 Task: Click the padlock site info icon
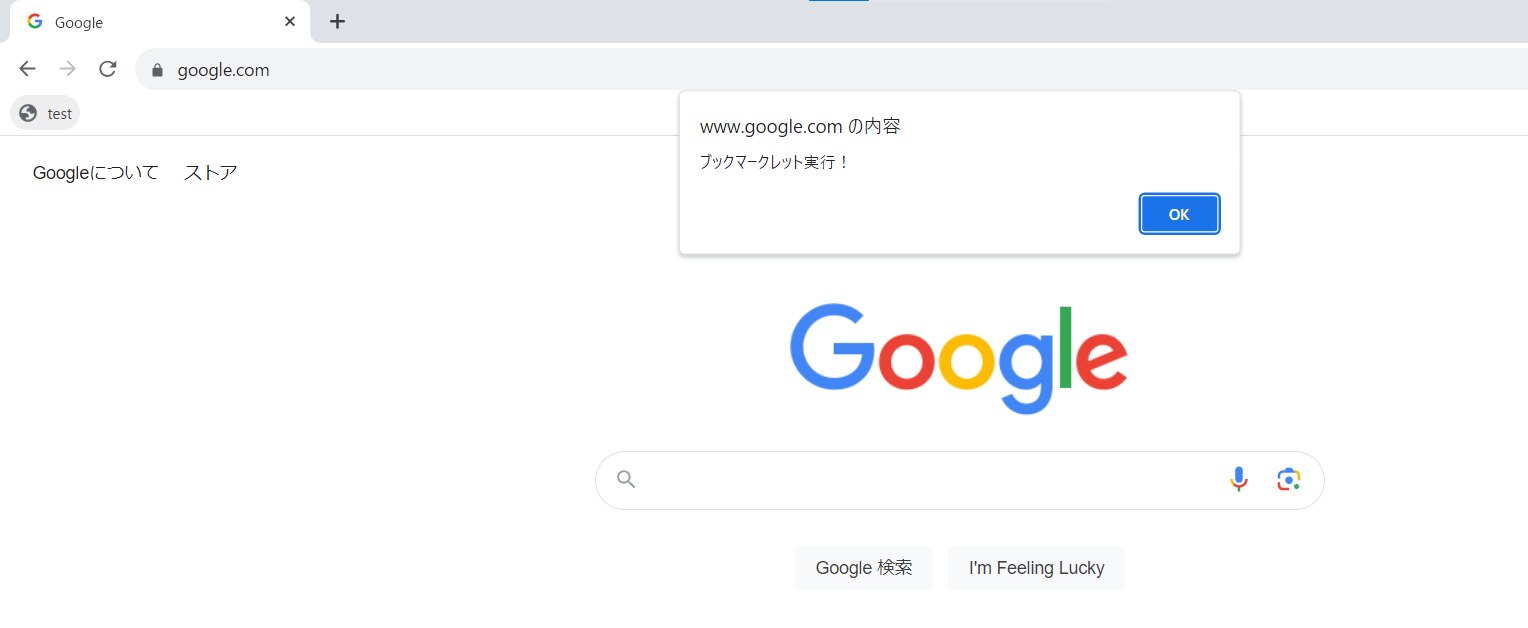[156, 70]
